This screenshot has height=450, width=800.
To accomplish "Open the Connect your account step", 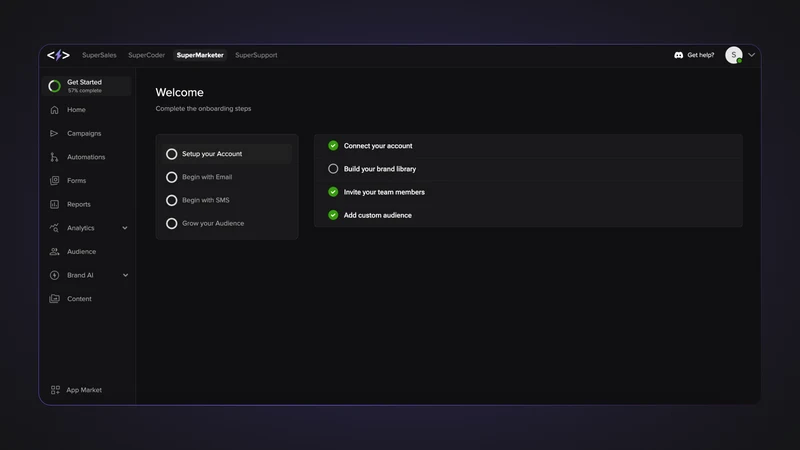I will [x=528, y=145].
